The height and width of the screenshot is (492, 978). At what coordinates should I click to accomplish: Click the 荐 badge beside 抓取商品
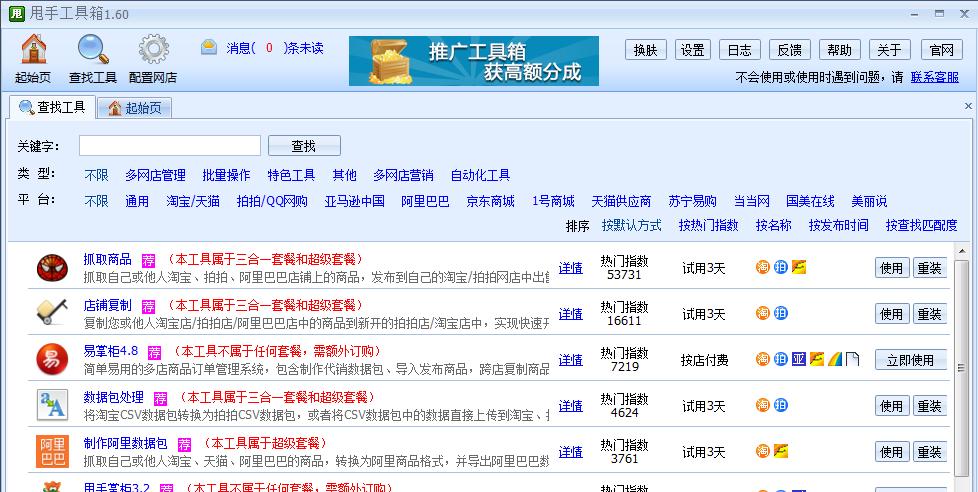148,260
